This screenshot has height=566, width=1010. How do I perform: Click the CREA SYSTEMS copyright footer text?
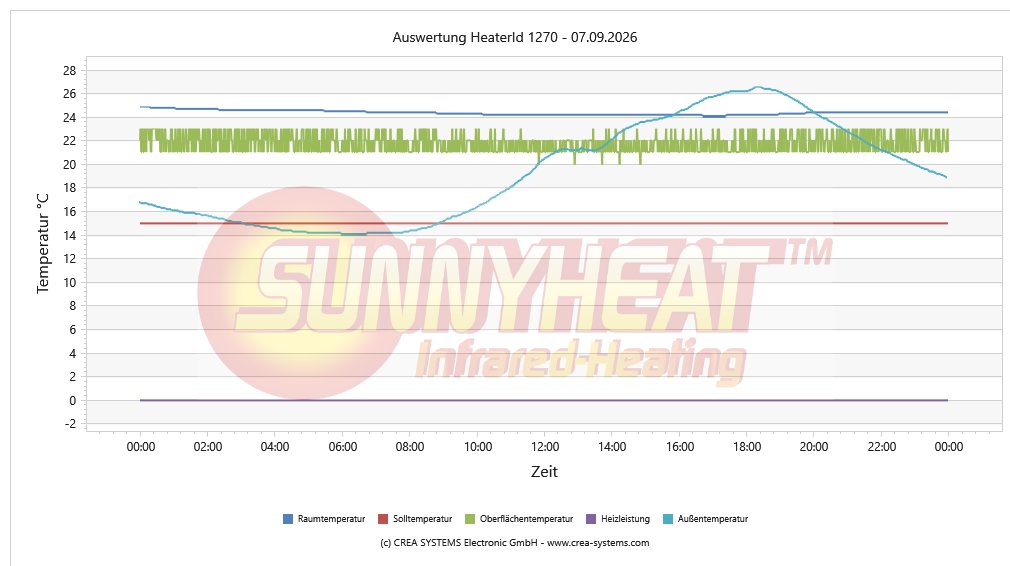515,543
